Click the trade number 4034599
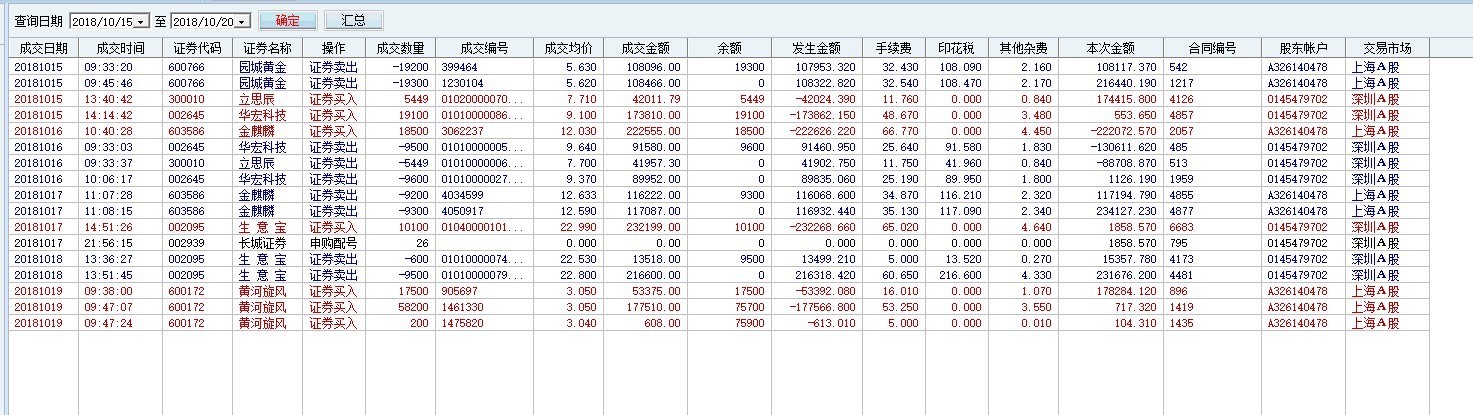This screenshot has height=415, width=1473. [x=462, y=195]
